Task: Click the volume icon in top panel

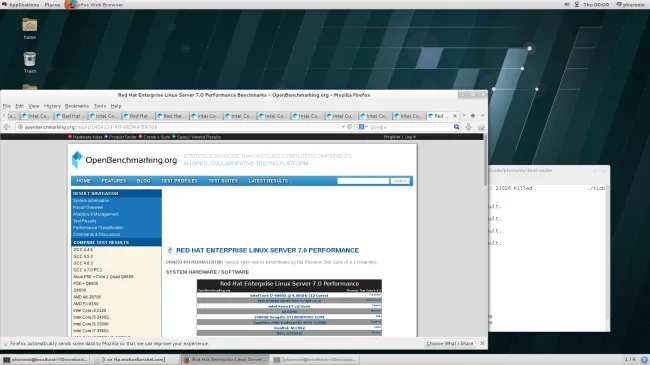Action: (x=567, y=5)
